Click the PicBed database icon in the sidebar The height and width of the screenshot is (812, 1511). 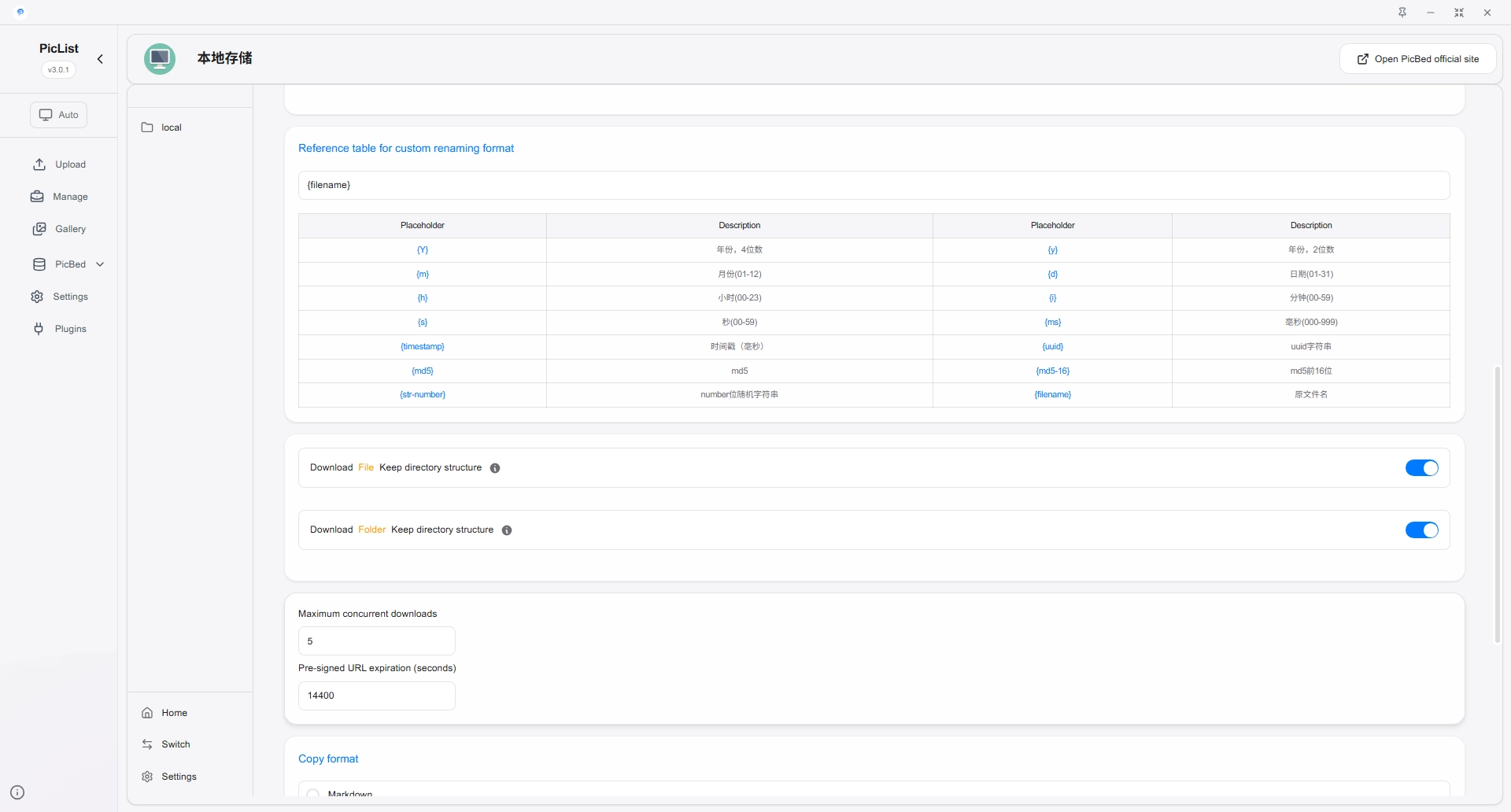(x=39, y=264)
